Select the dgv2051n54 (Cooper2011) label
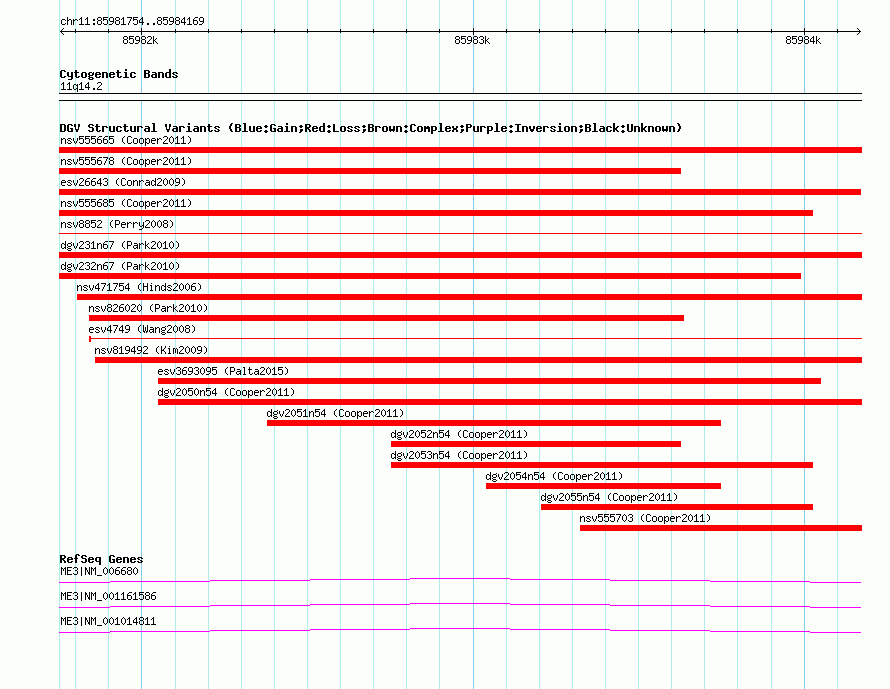The width and height of the screenshot is (890, 689). tap(335, 413)
